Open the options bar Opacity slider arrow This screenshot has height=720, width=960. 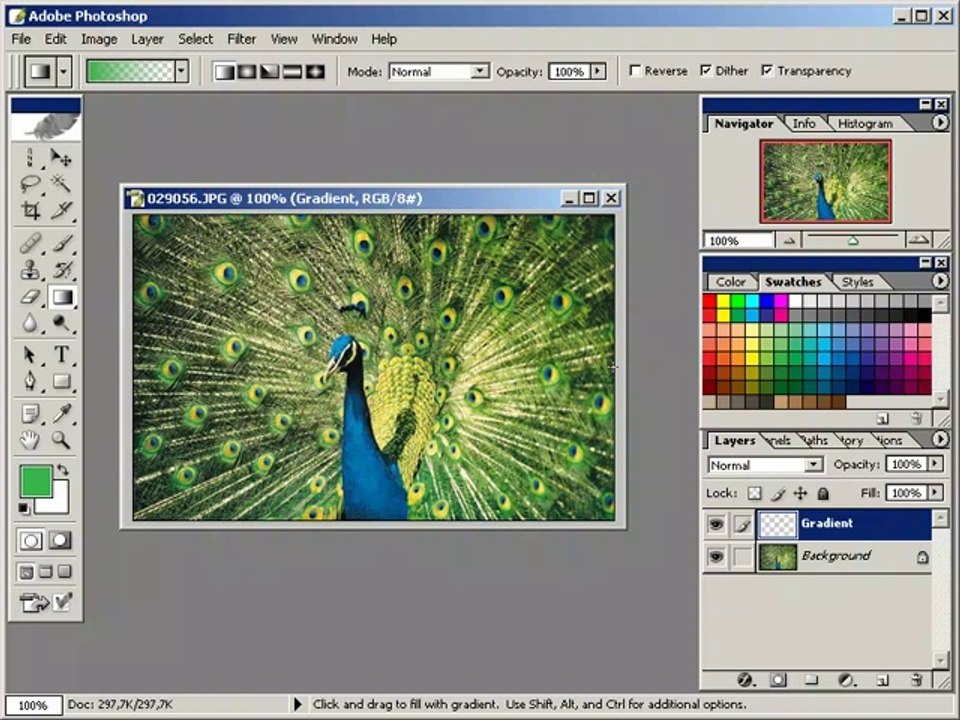pyautogui.click(x=599, y=72)
